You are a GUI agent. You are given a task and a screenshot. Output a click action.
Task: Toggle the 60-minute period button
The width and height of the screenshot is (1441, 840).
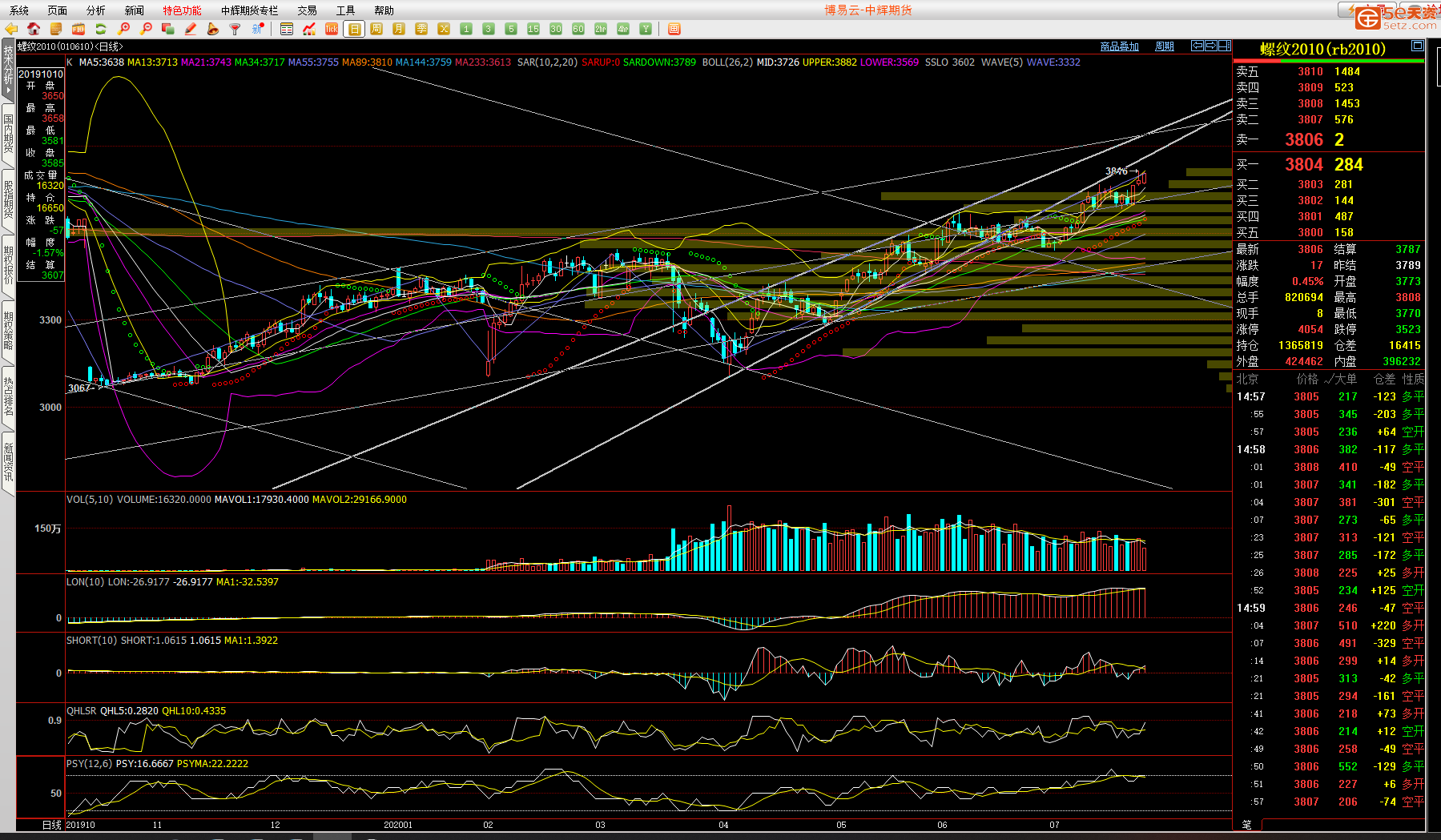[578, 29]
